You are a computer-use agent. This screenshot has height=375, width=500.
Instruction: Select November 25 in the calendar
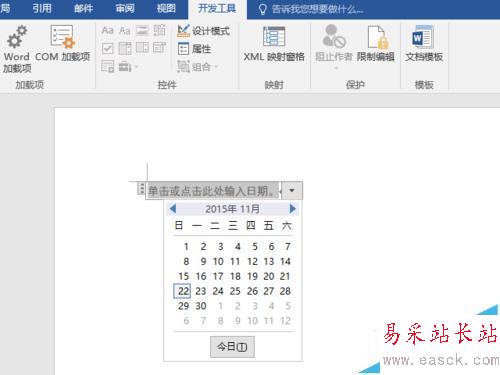pyautogui.click(x=235, y=291)
